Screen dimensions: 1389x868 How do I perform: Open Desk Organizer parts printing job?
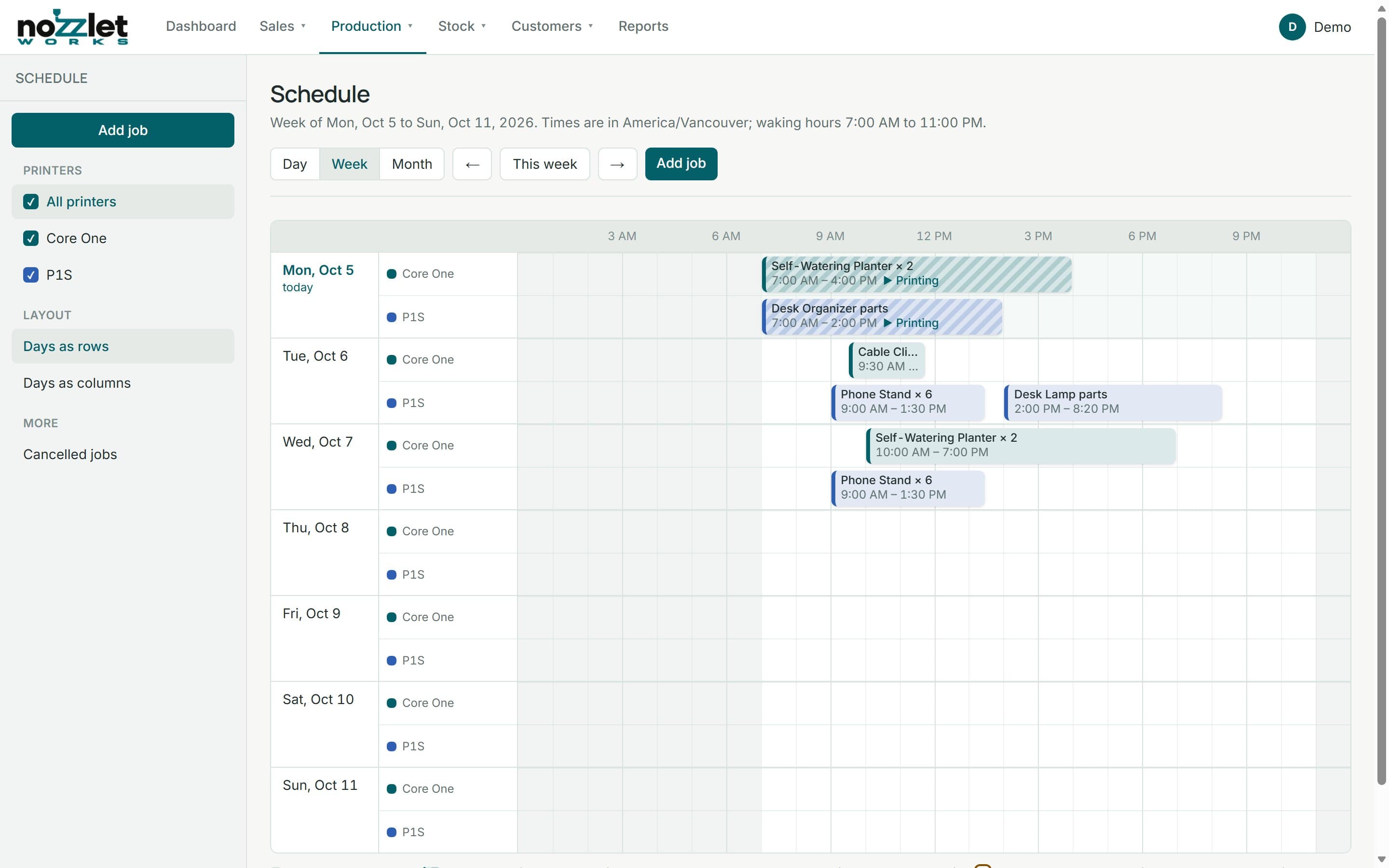click(x=882, y=316)
